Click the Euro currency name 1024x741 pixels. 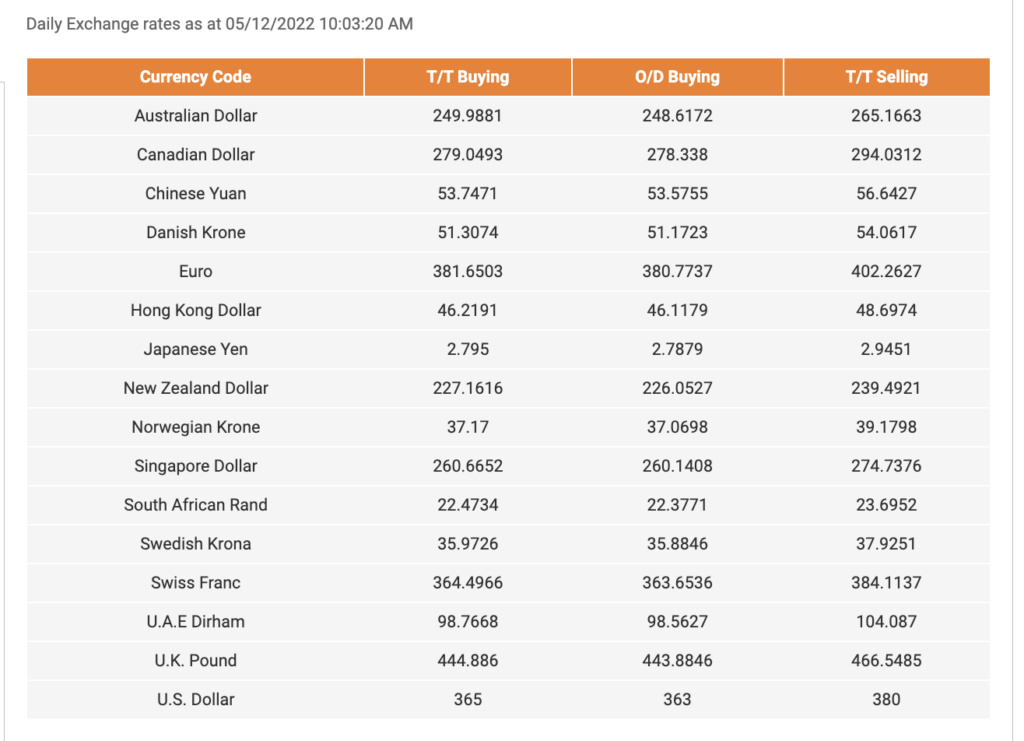195,272
